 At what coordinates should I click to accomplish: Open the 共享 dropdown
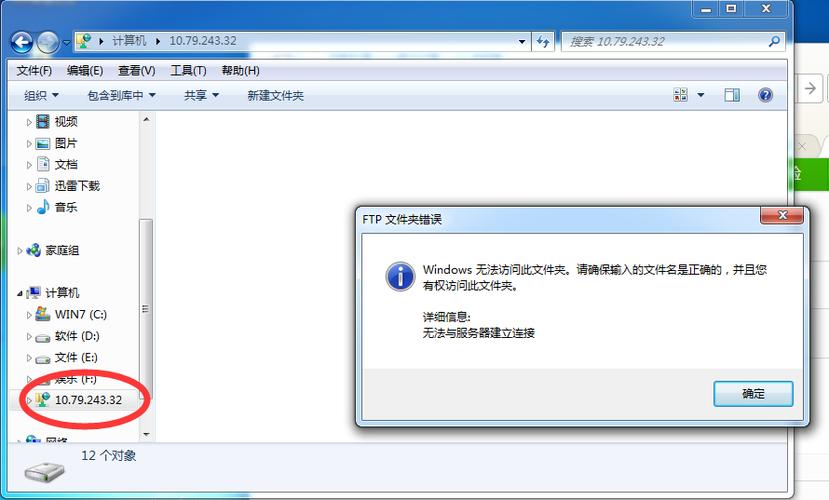[x=201, y=96]
